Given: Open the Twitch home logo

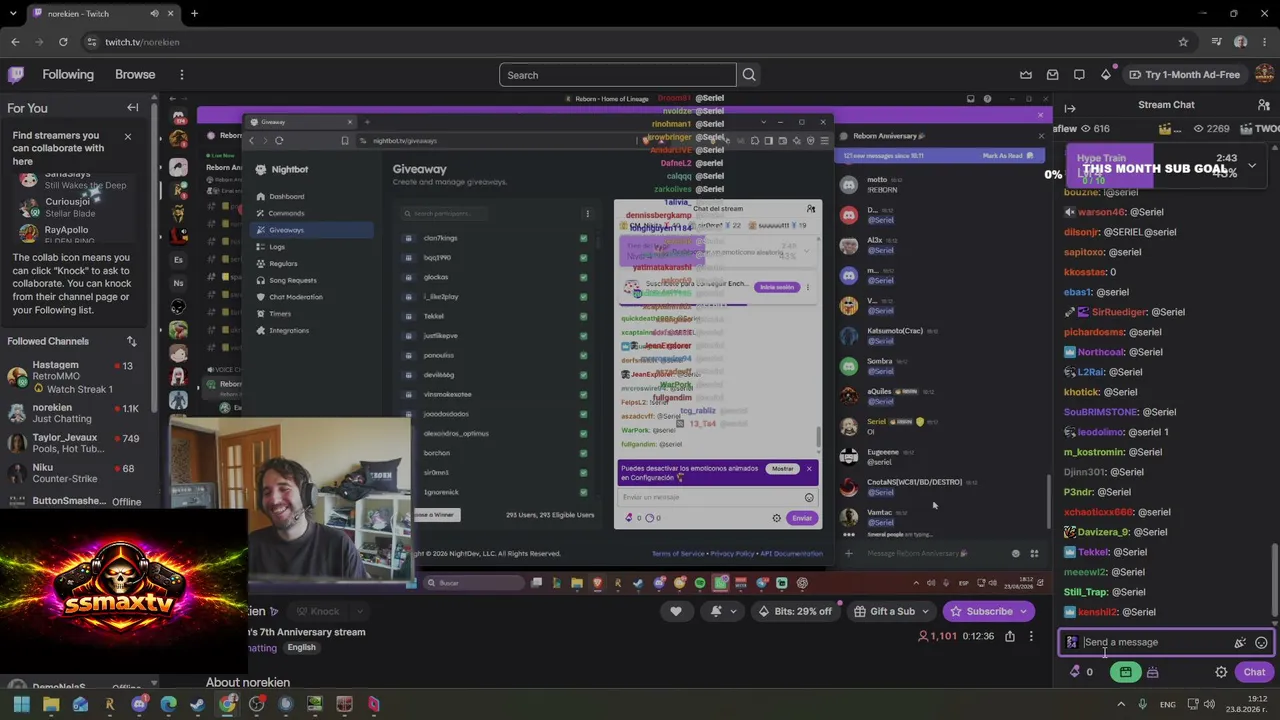Looking at the screenshot, I should 16,75.
